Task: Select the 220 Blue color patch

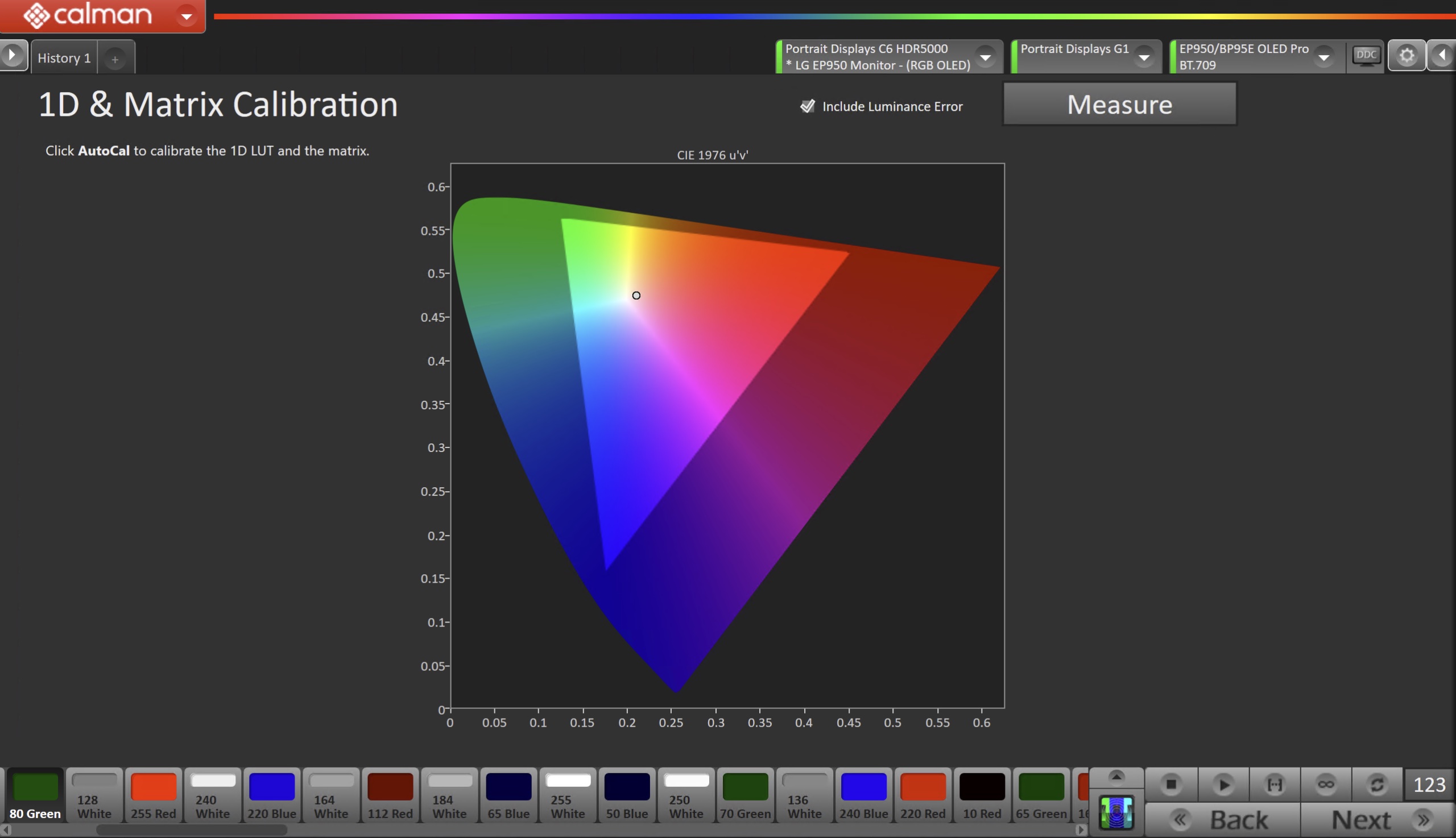Action: [272, 795]
